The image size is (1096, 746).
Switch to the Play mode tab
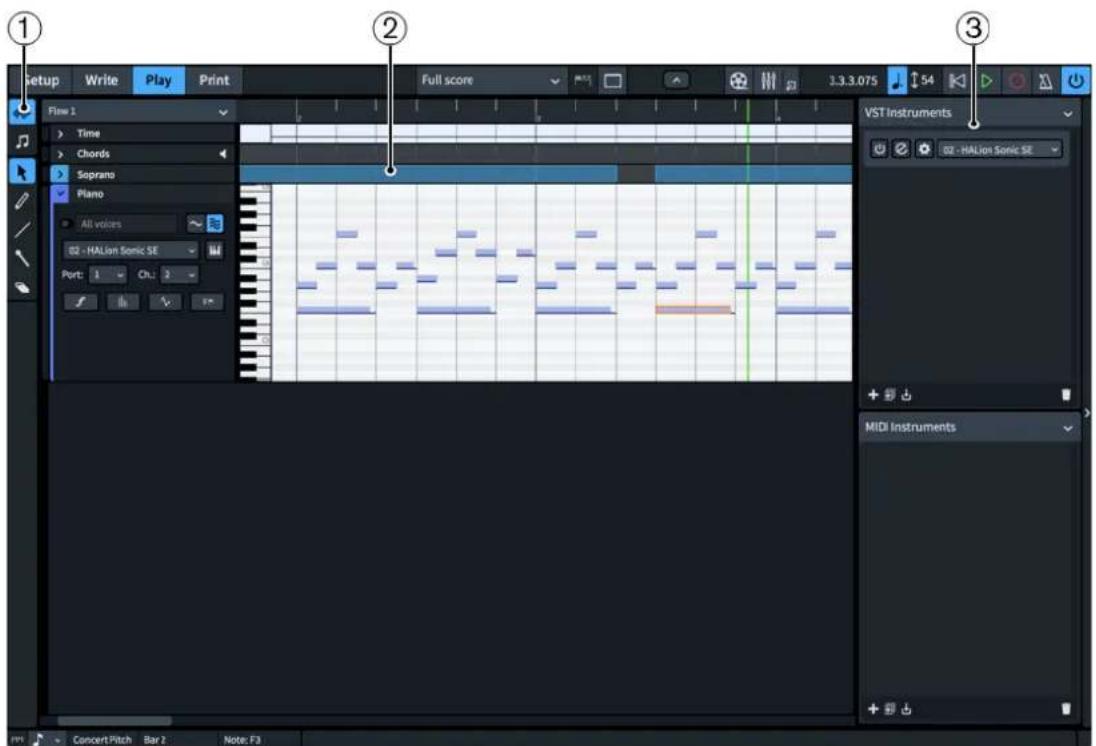point(159,80)
